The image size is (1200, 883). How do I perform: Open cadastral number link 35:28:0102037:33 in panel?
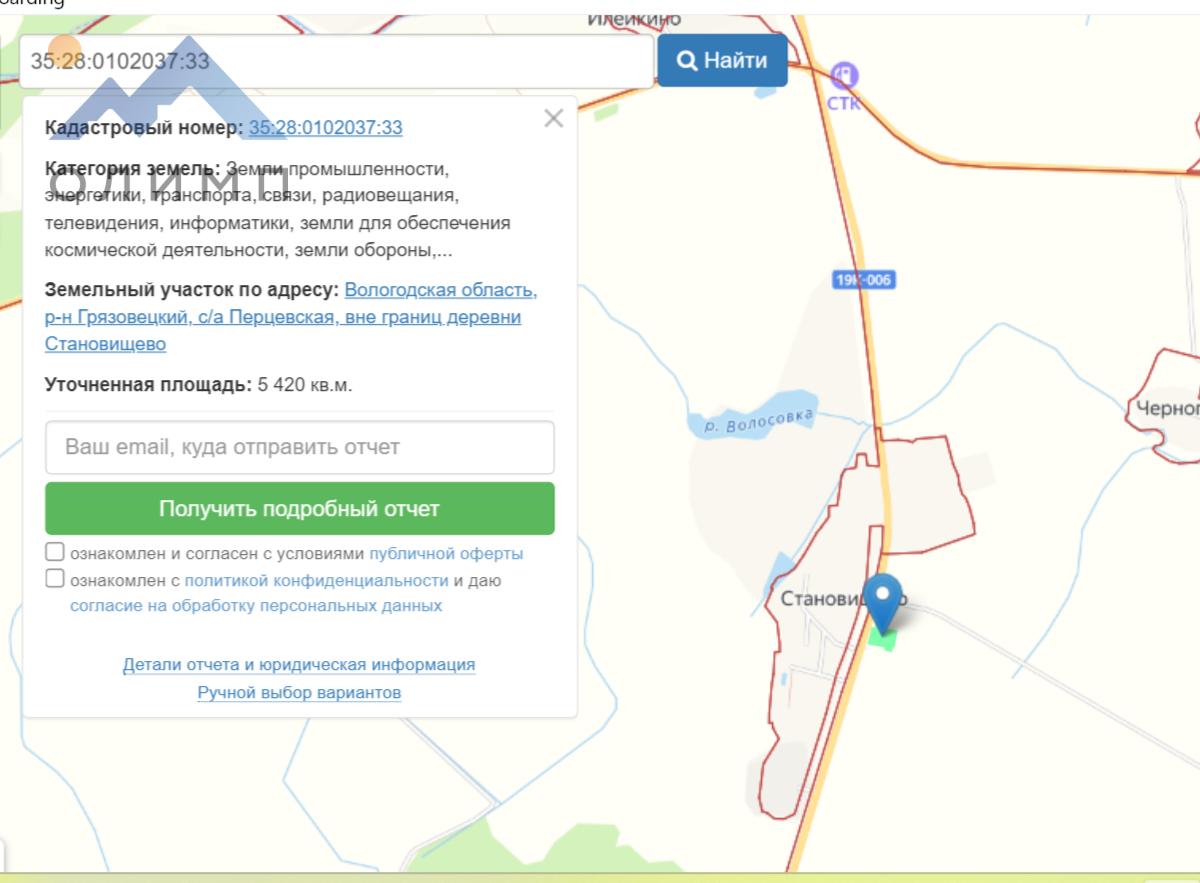click(325, 127)
